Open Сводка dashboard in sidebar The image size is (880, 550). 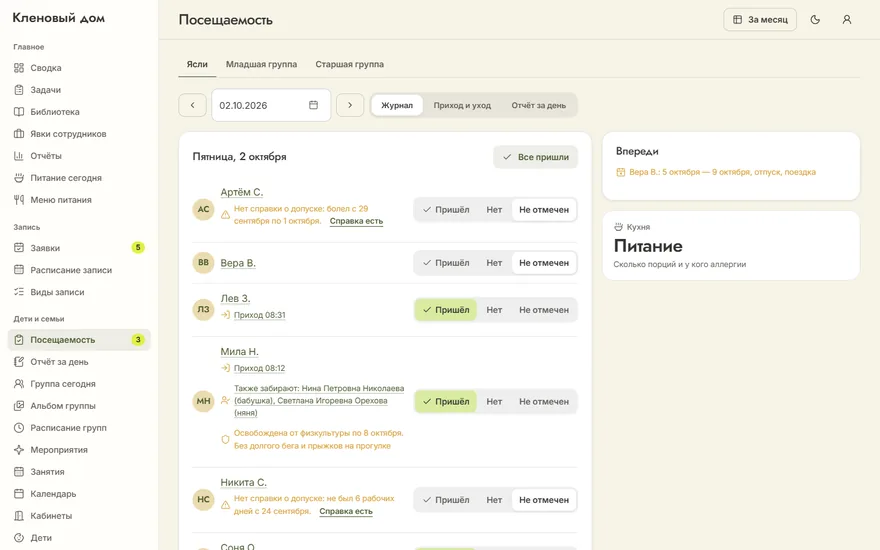[79, 68]
